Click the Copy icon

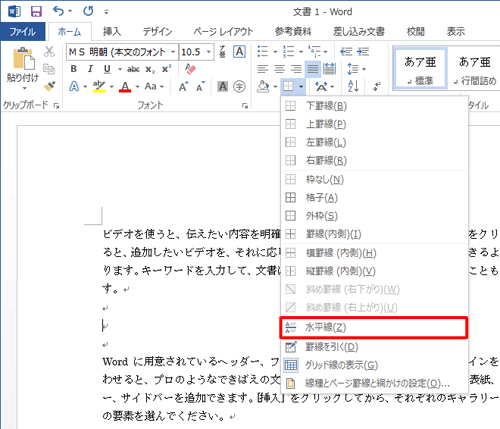pos(49,69)
